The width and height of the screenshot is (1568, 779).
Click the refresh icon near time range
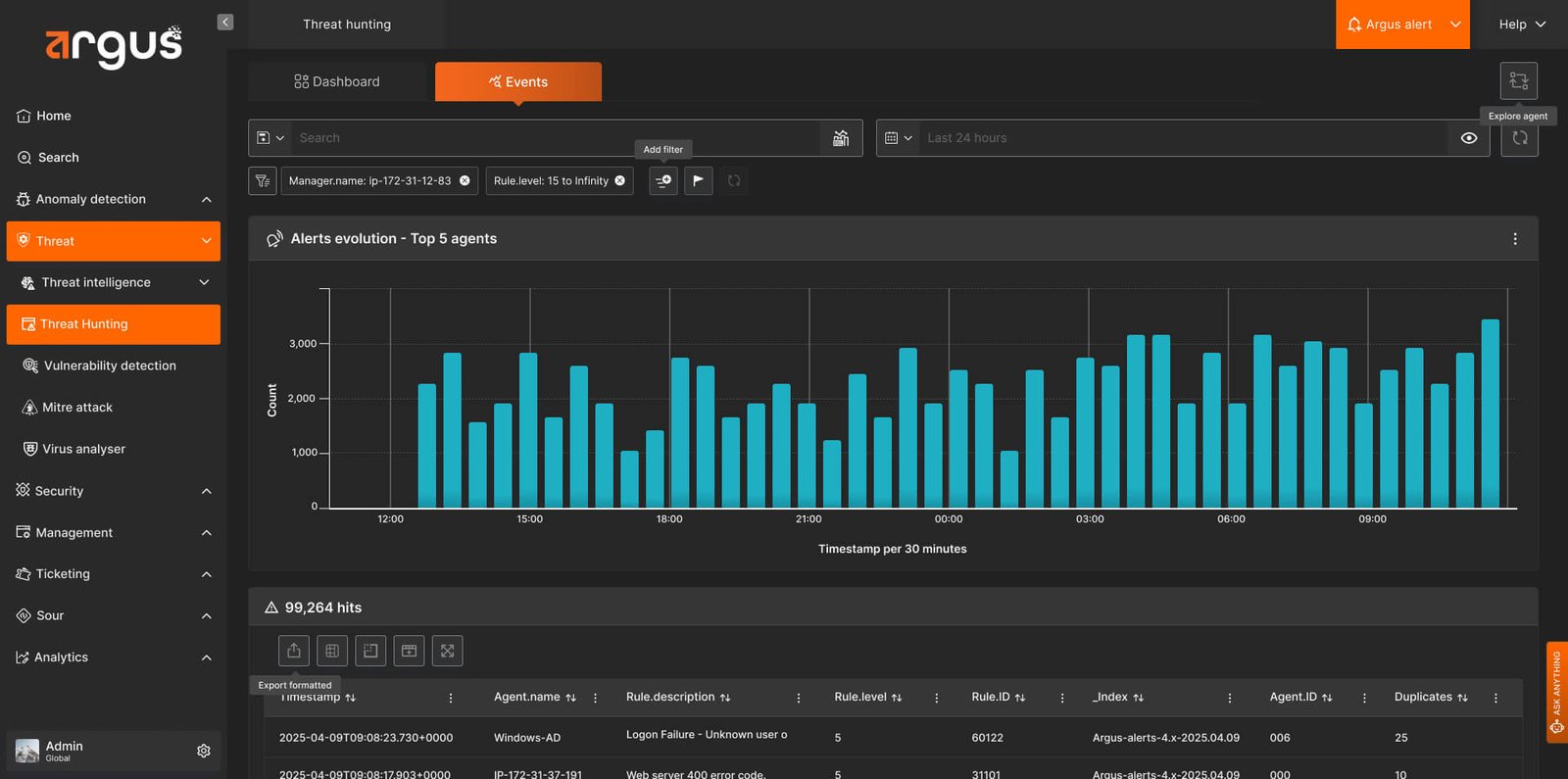tap(1520, 138)
